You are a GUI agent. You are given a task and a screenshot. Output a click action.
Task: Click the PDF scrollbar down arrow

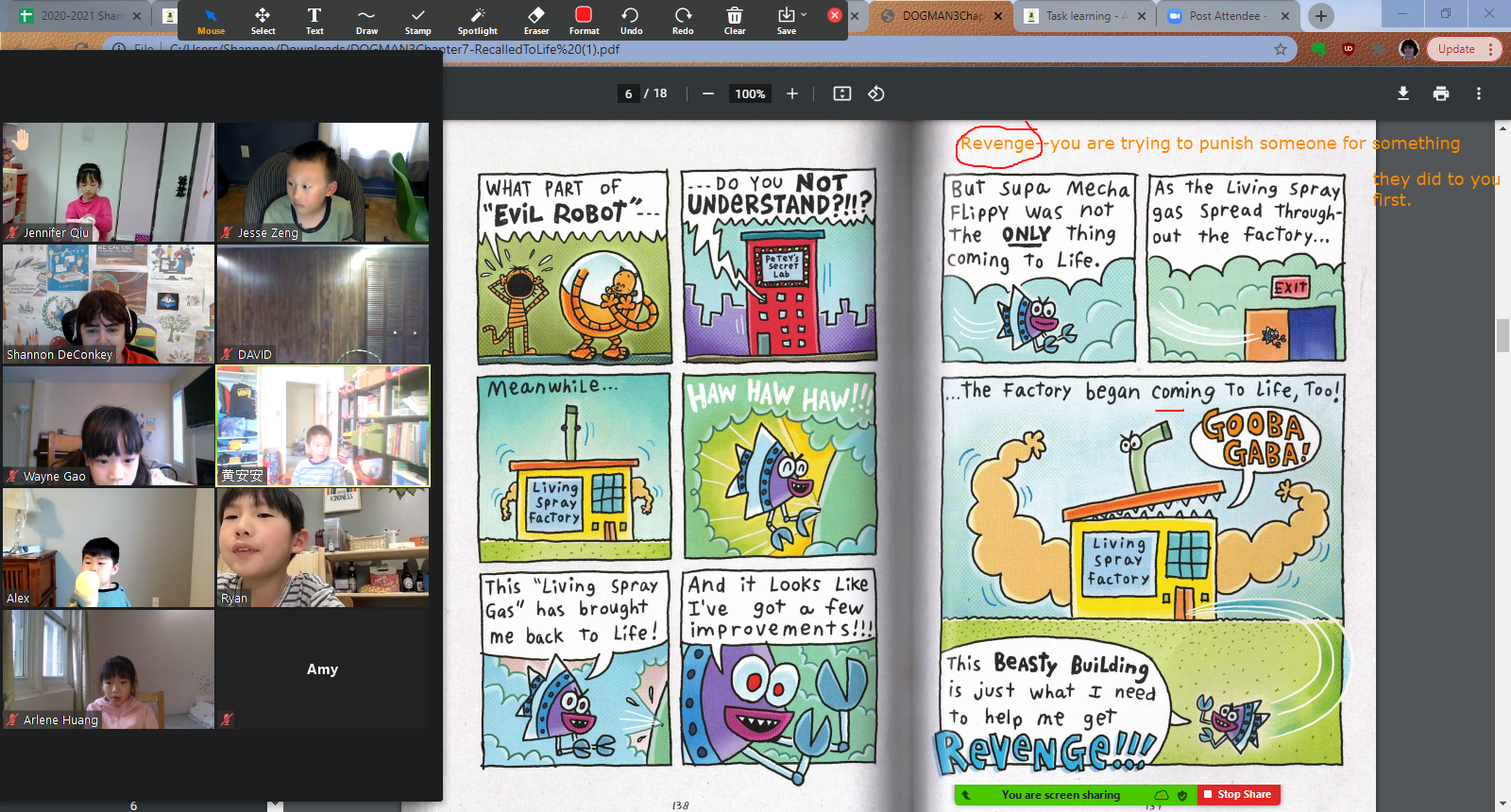[1503, 804]
